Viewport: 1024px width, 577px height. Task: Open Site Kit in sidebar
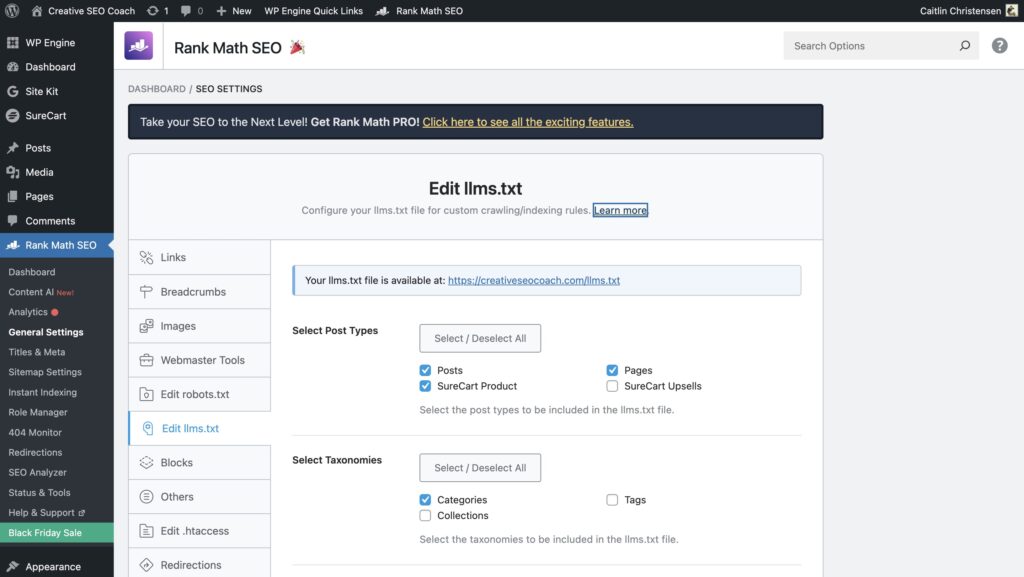click(x=41, y=91)
